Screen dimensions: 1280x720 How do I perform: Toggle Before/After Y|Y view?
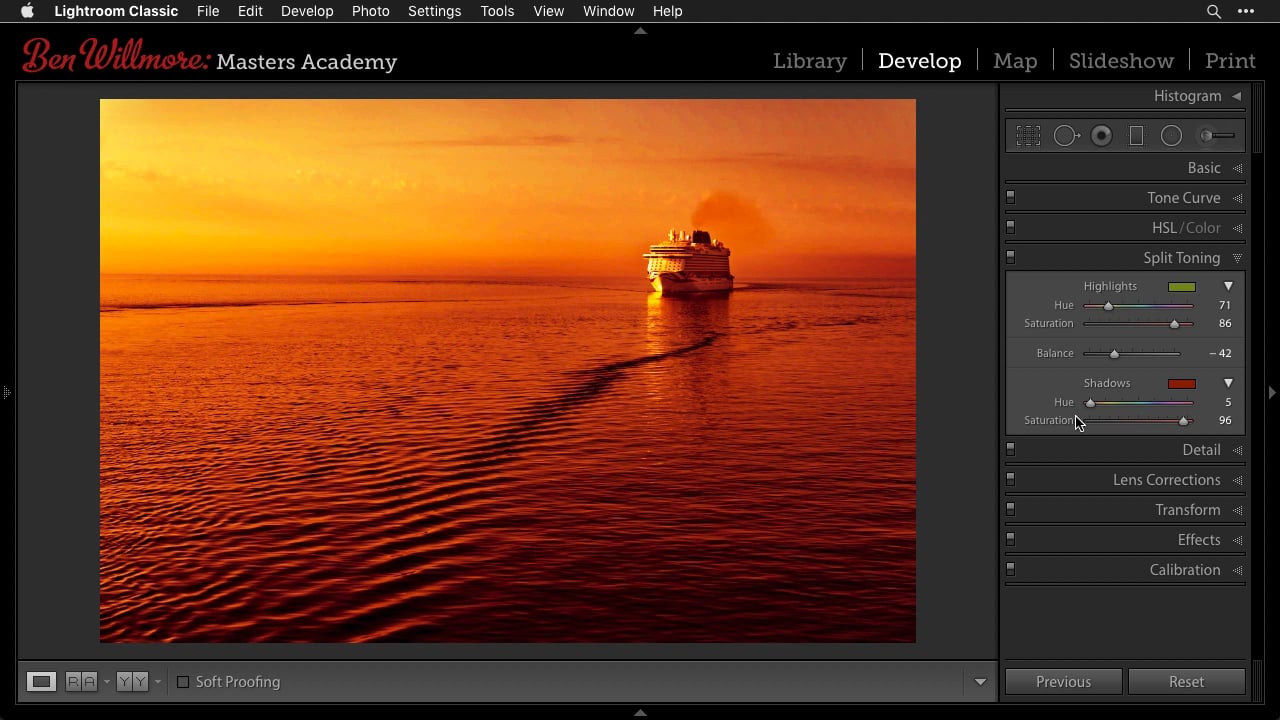pyautogui.click(x=132, y=682)
